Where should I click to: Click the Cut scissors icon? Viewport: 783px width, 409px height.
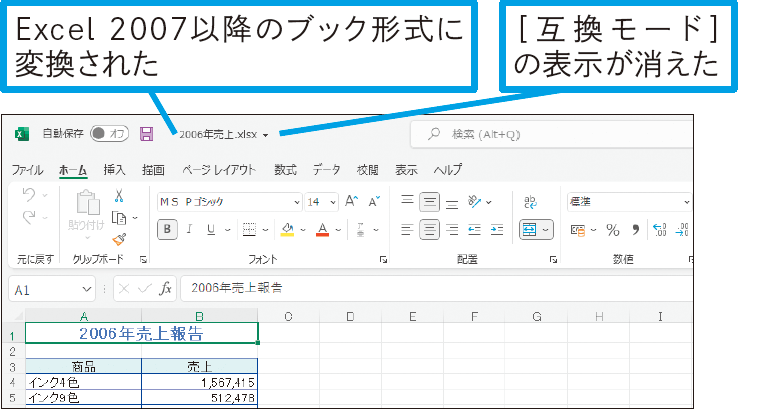point(119,195)
